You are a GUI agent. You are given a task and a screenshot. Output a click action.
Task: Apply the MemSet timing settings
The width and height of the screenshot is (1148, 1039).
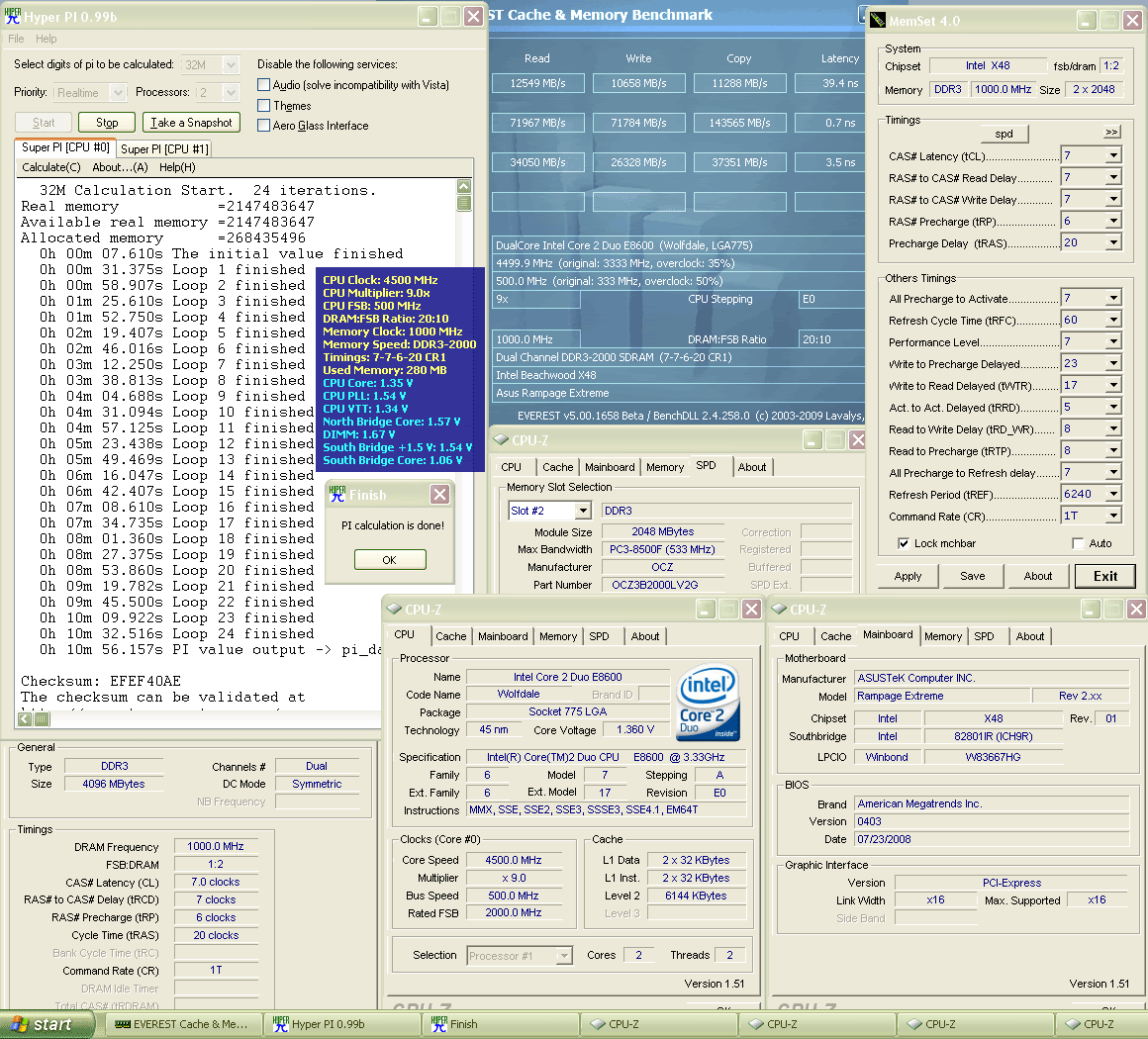[908, 576]
